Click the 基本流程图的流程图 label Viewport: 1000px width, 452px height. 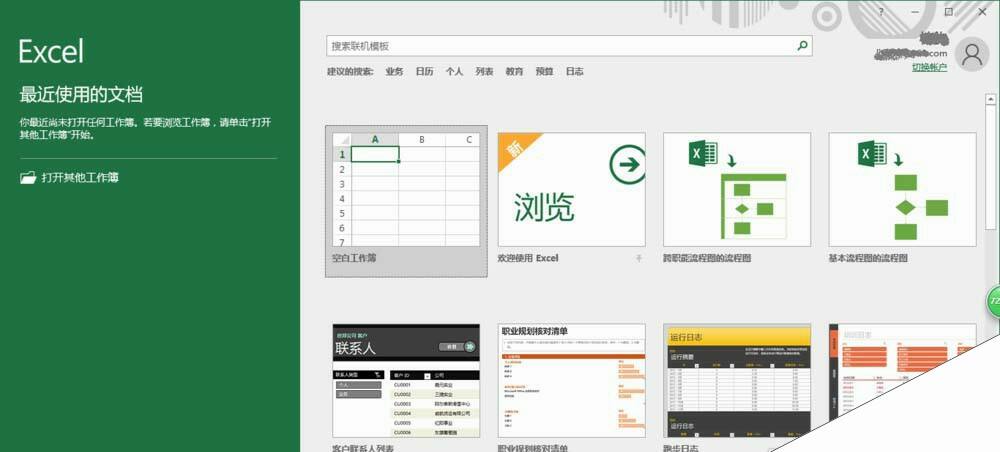(x=867, y=258)
